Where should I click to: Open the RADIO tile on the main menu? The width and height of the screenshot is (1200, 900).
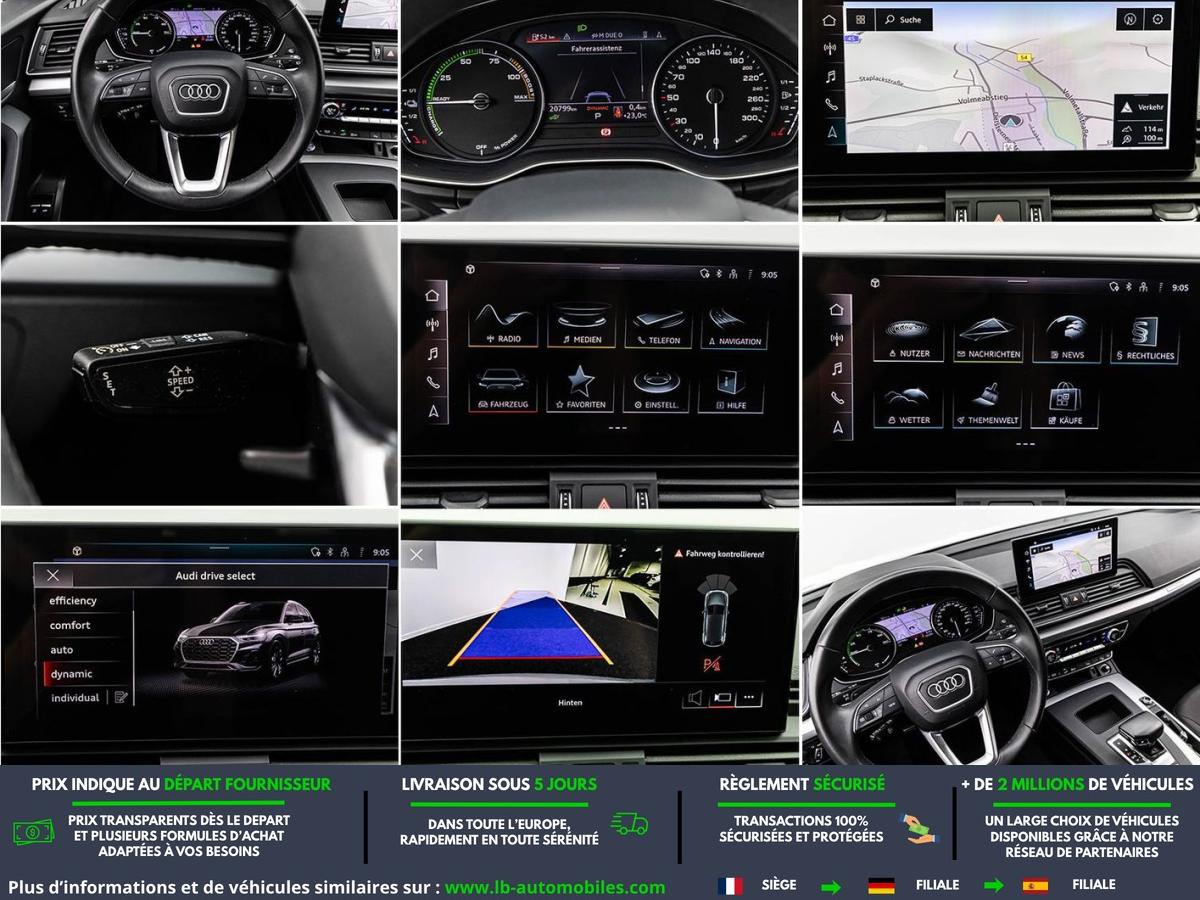point(503,324)
